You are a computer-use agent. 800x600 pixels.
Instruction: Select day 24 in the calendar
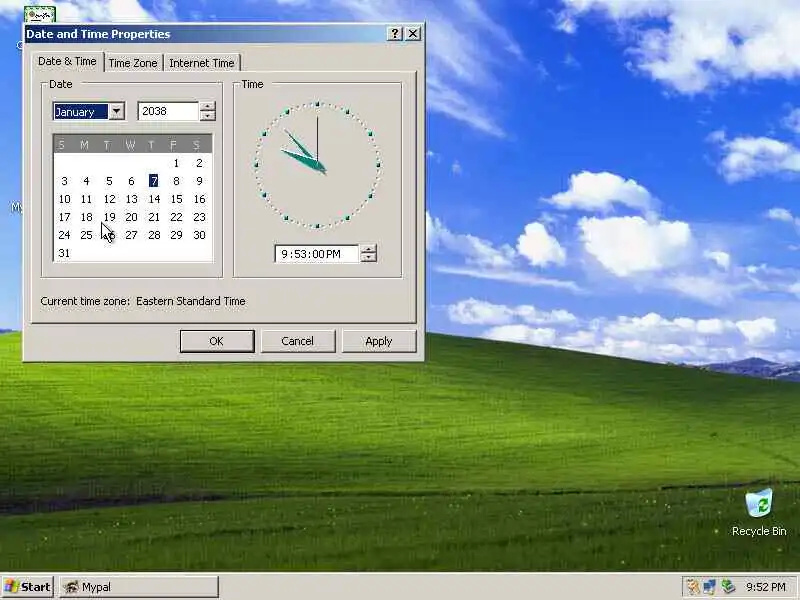[x=64, y=235]
